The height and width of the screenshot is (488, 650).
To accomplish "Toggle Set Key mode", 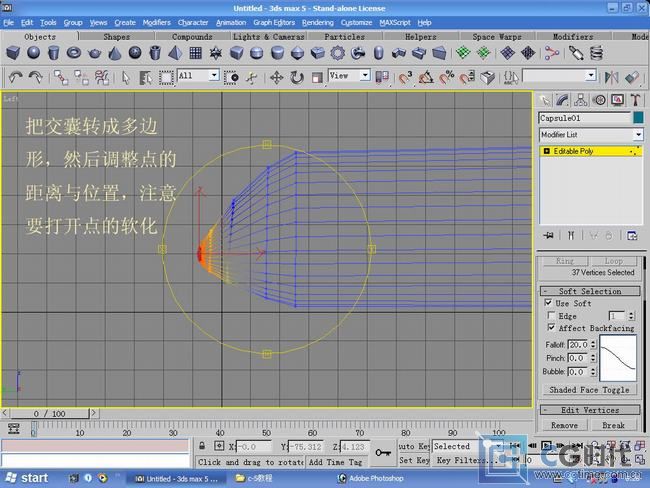I will pos(414,460).
